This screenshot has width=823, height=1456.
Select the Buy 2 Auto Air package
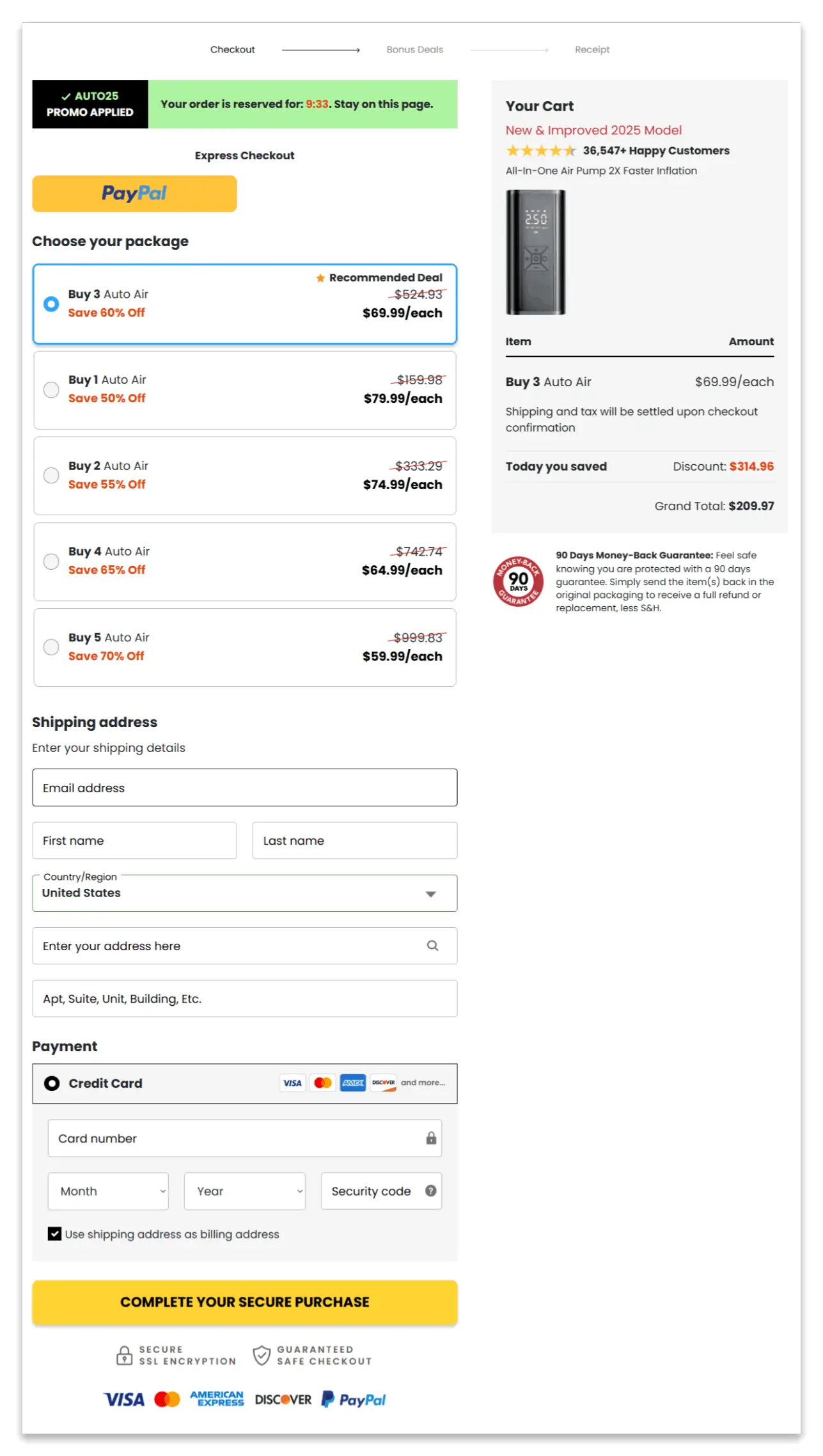245,476
